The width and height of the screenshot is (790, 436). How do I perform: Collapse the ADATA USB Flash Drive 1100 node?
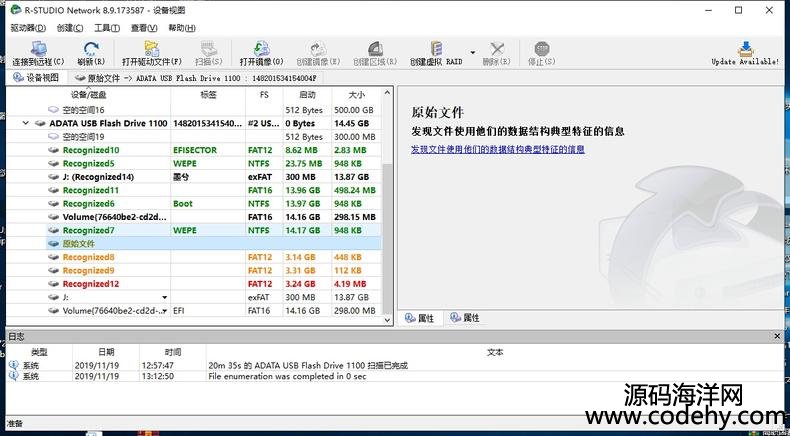click(x=26, y=123)
